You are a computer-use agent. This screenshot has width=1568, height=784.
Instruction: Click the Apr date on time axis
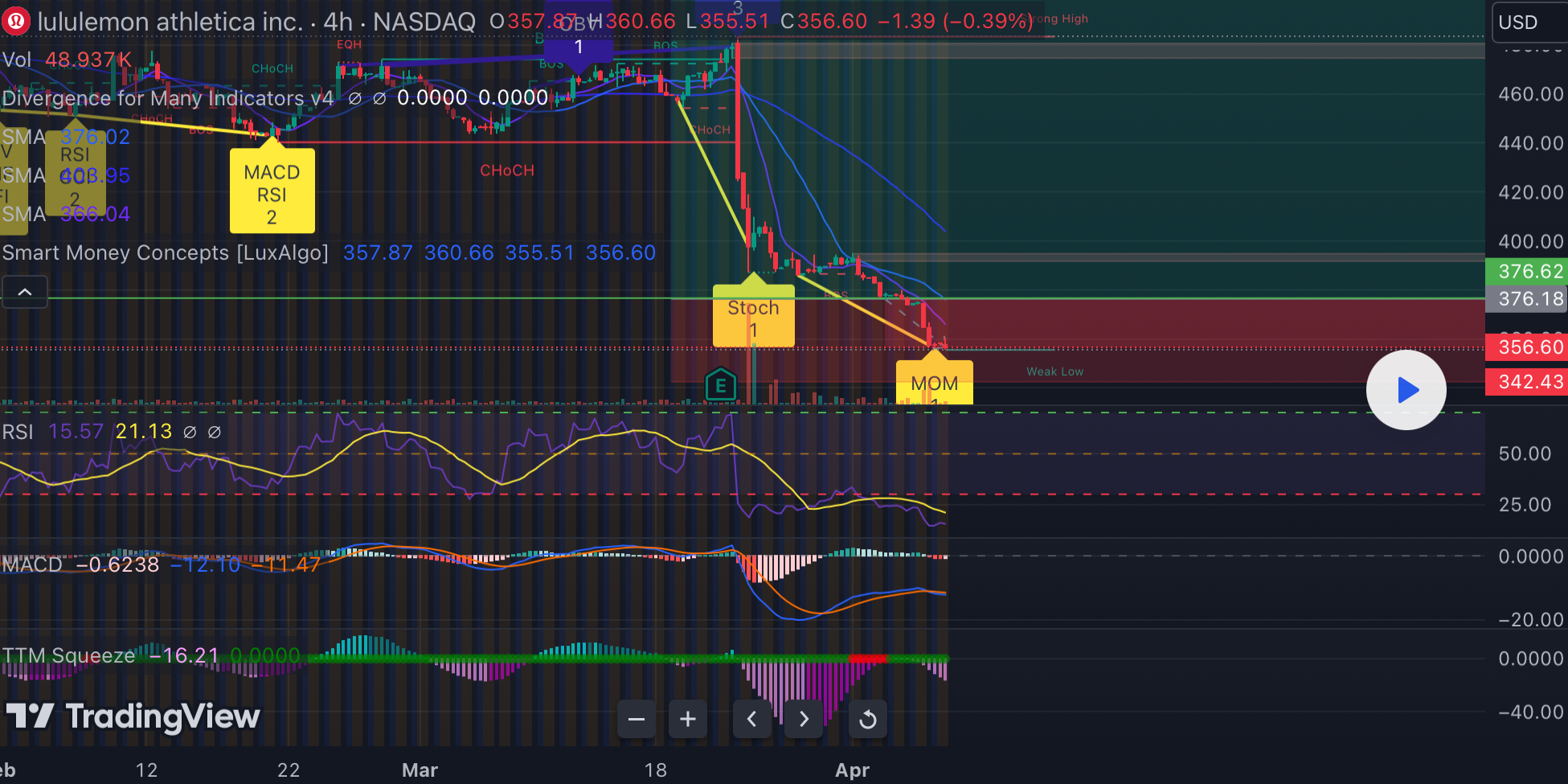pos(853,770)
